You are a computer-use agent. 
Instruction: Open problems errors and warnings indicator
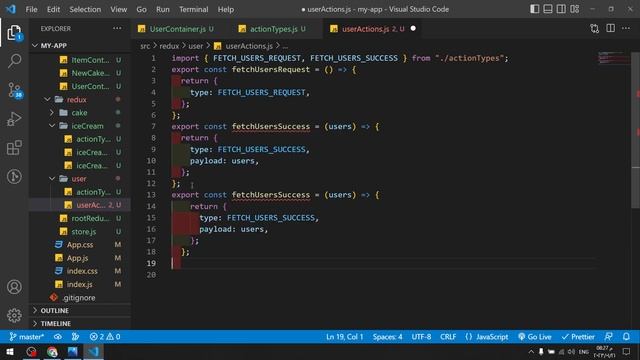point(105,337)
